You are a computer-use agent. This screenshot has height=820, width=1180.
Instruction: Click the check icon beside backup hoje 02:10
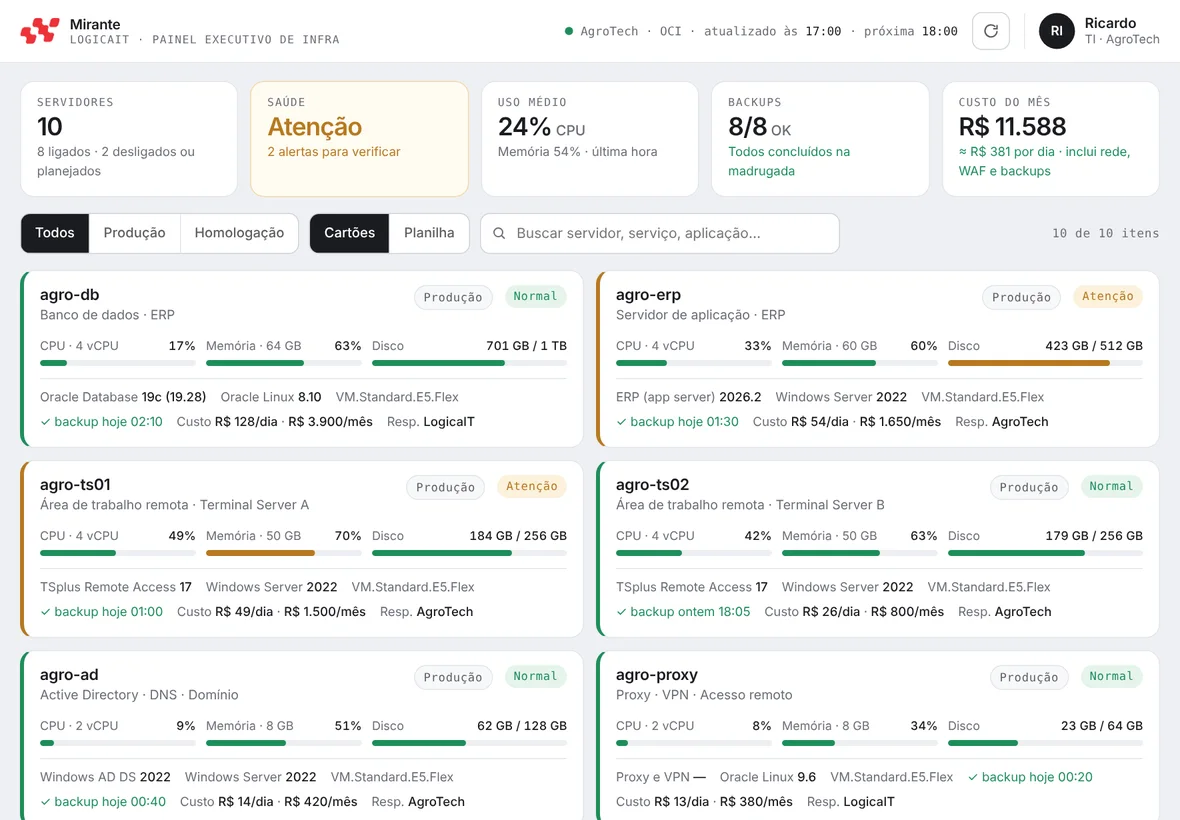pyautogui.click(x=45, y=422)
